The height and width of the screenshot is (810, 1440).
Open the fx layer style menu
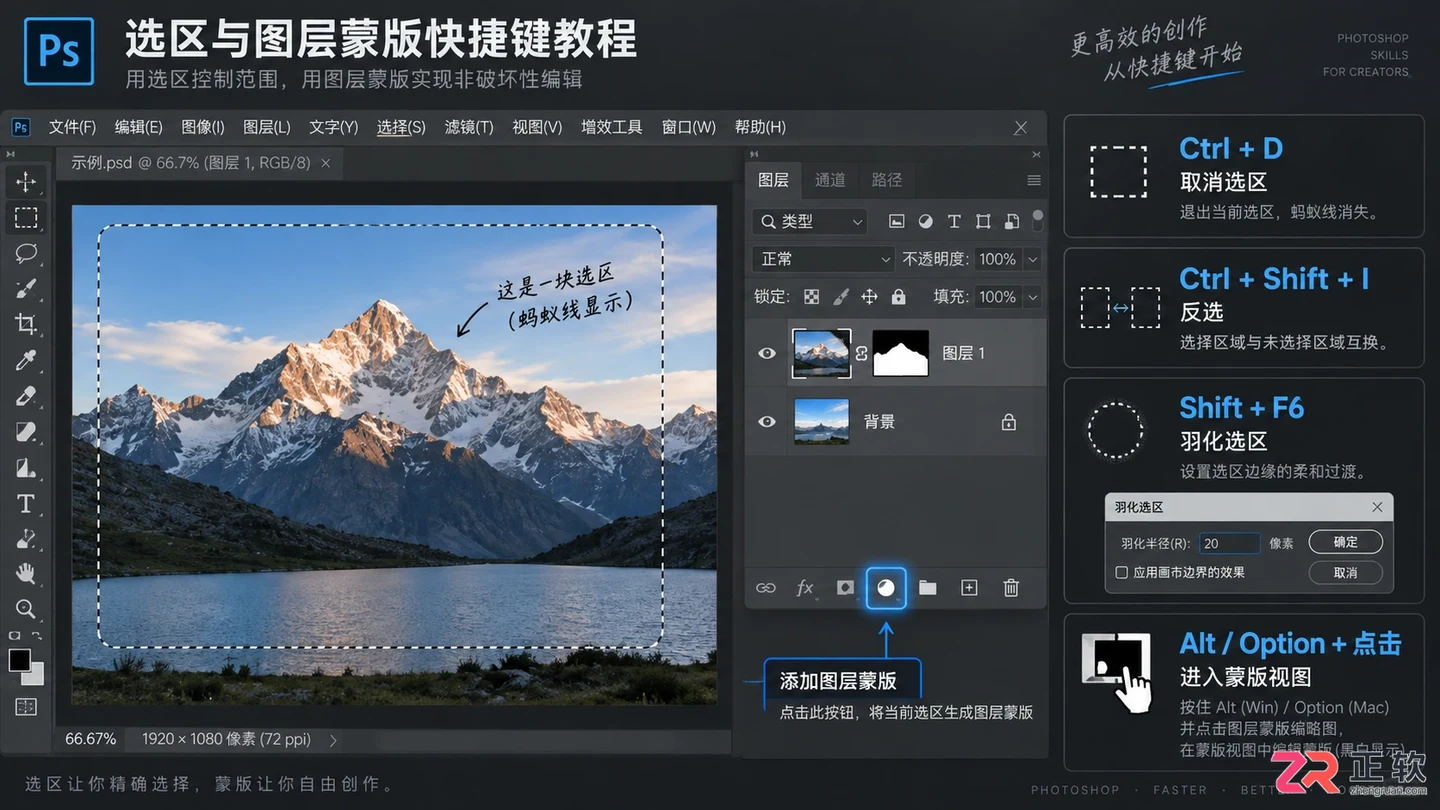point(805,588)
